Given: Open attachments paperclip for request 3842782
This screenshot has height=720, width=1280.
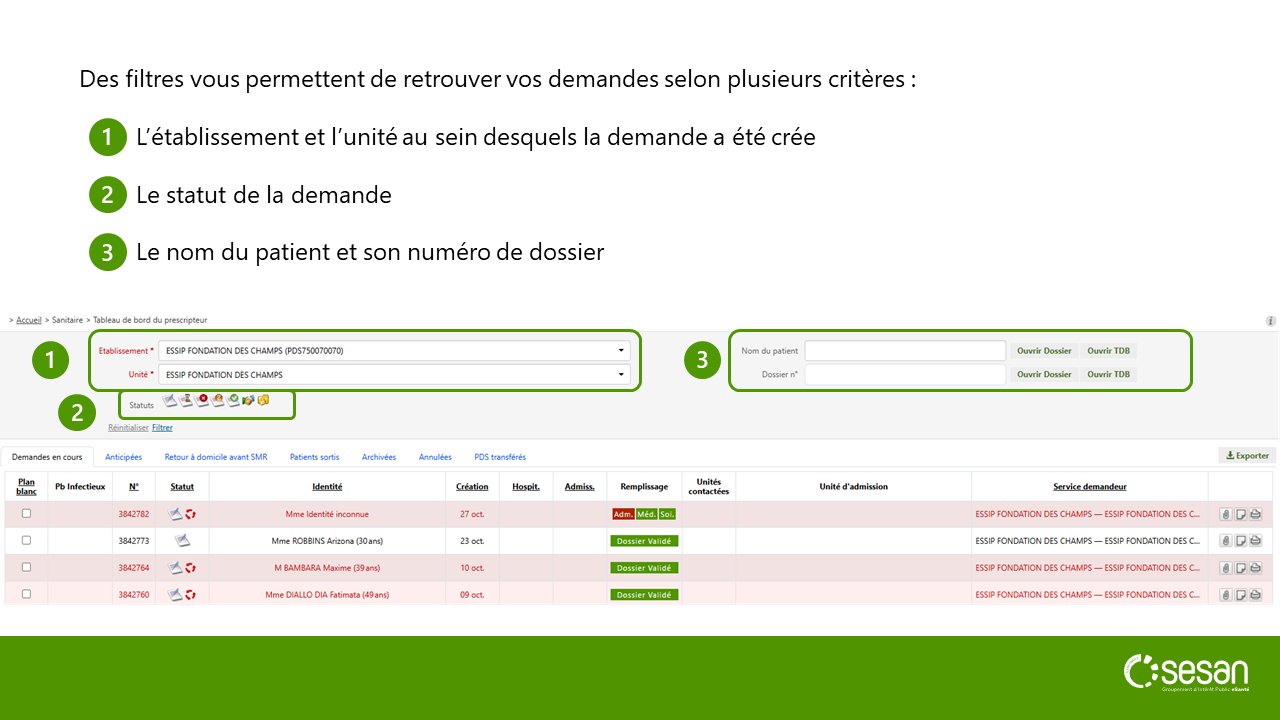Looking at the screenshot, I should click(x=1225, y=514).
